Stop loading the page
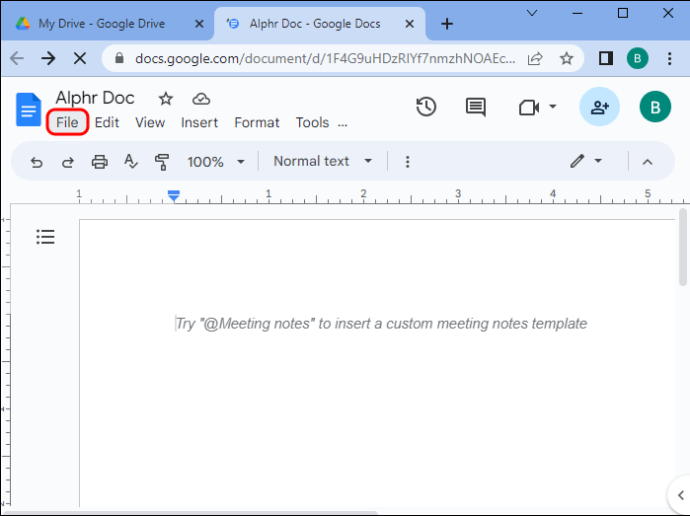 (80, 58)
